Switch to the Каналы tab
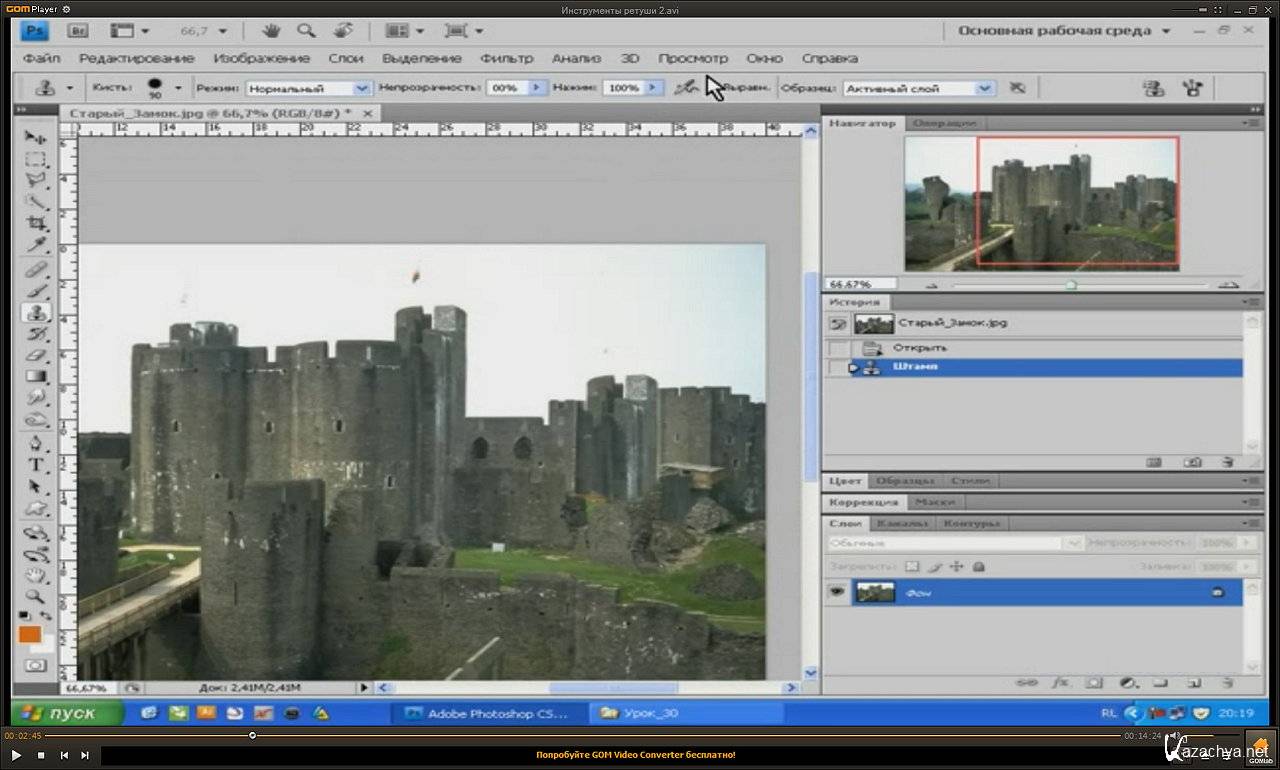 pos(901,523)
